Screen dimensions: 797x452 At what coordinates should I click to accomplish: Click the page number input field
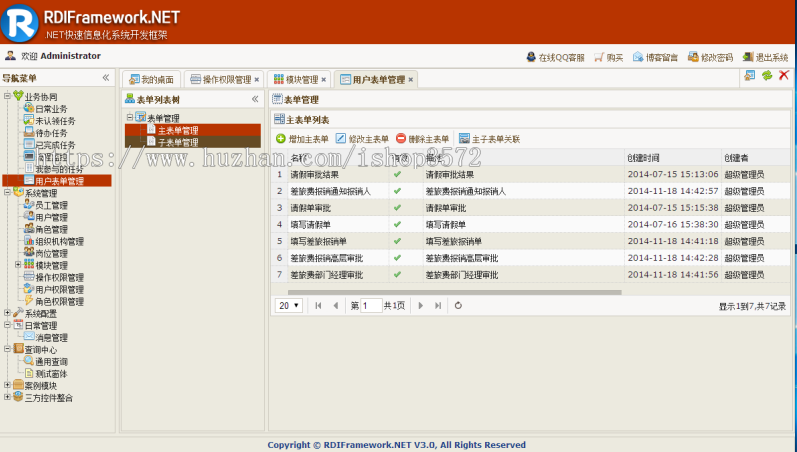[x=371, y=306]
